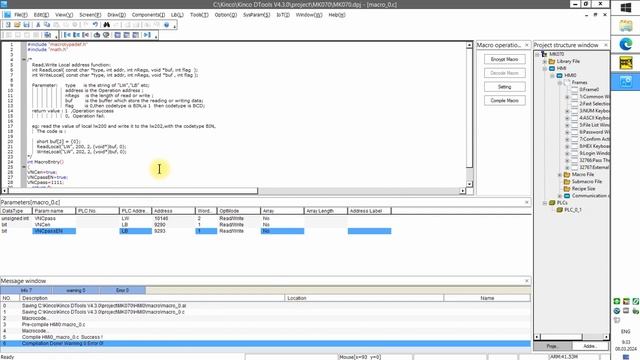Image resolution: width=640 pixels, height=360 pixels.
Task: Expand the 9:Login Window frame node
Action: tap(567, 153)
